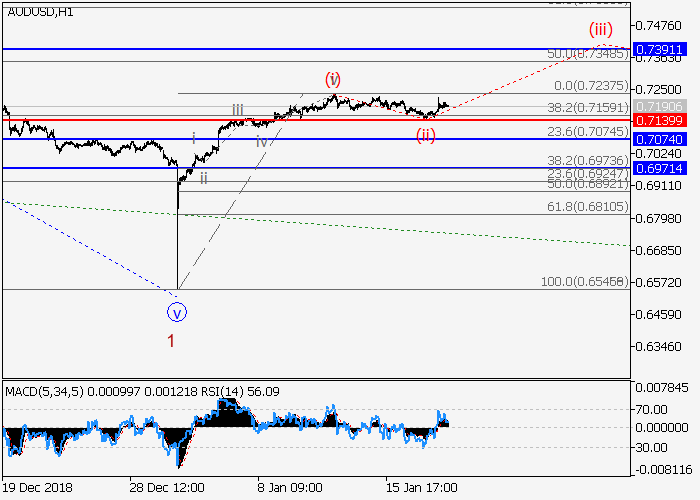Image resolution: width=700 pixels, height=500 pixels.
Task: Click the small wave ii label
Action: coord(204,178)
